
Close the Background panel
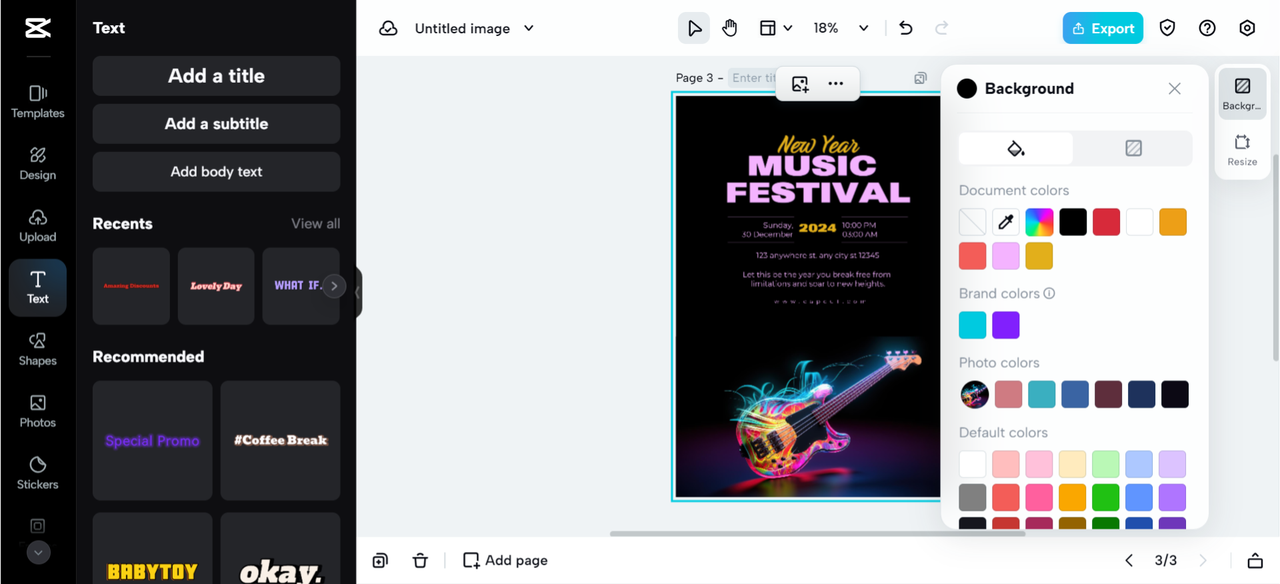pyautogui.click(x=1174, y=89)
